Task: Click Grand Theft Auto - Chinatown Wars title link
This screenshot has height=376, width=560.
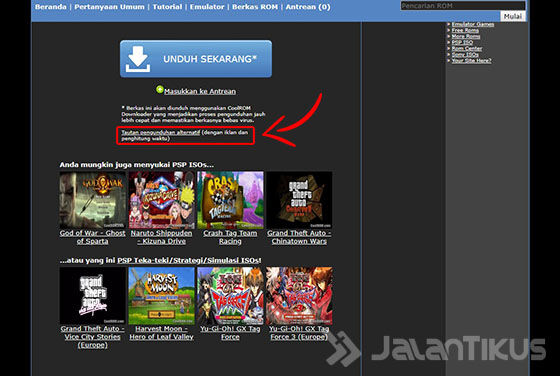Action: point(299,237)
